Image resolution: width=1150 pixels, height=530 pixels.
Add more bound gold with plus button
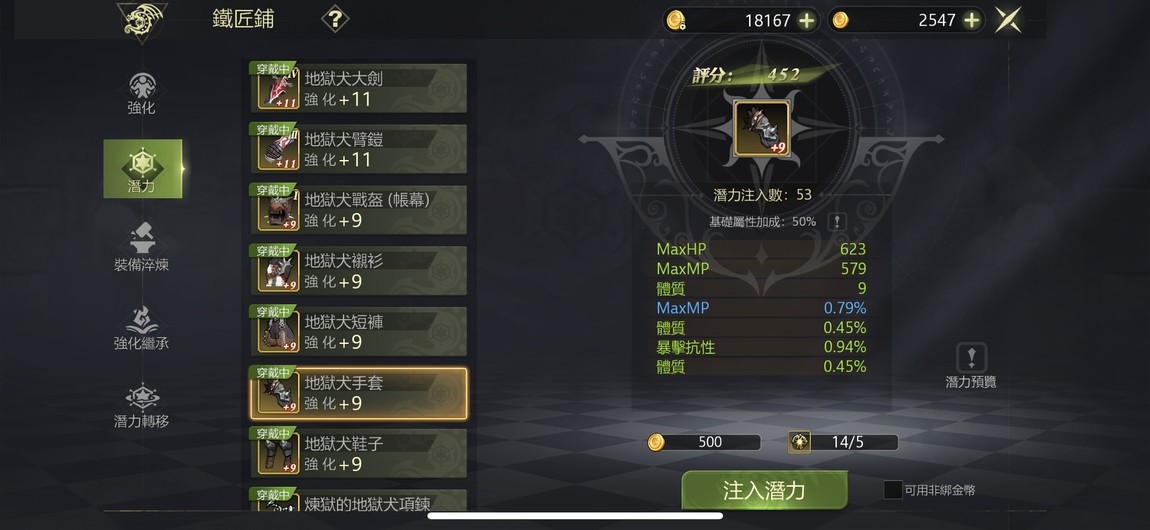(x=806, y=21)
